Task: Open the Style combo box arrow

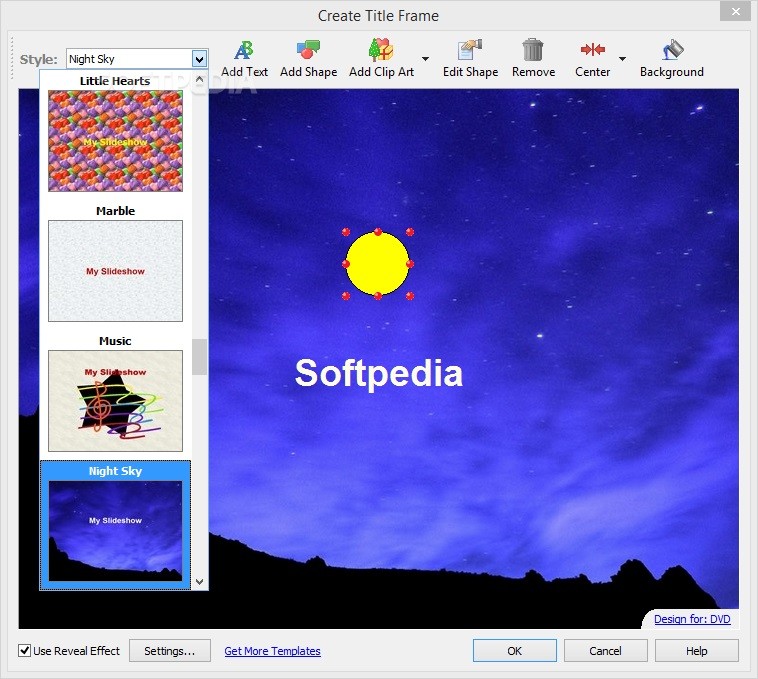Action: point(199,59)
